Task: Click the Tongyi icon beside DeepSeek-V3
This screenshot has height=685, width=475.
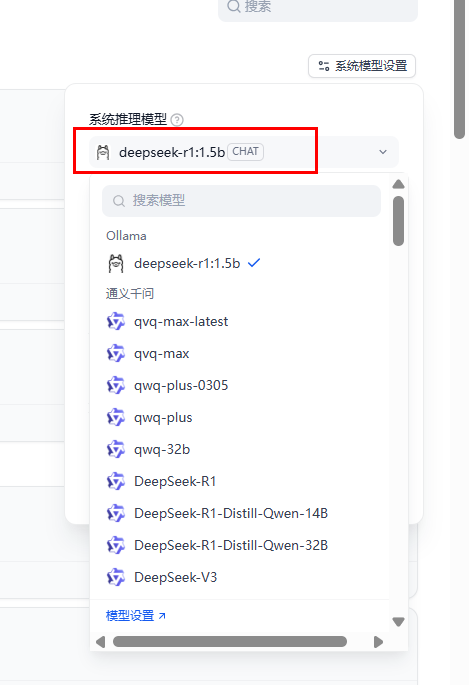Action: point(116,577)
